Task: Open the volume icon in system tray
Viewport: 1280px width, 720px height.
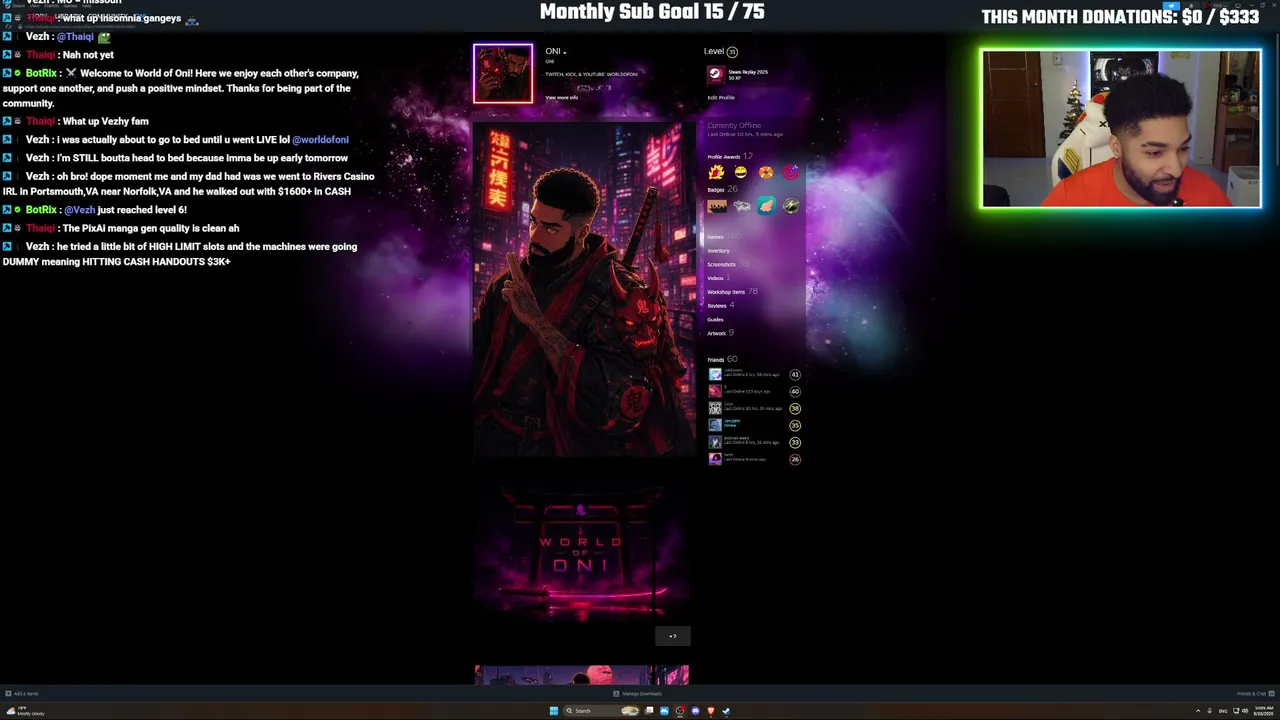Action: pyautogui.click(x=1244, y=711)
